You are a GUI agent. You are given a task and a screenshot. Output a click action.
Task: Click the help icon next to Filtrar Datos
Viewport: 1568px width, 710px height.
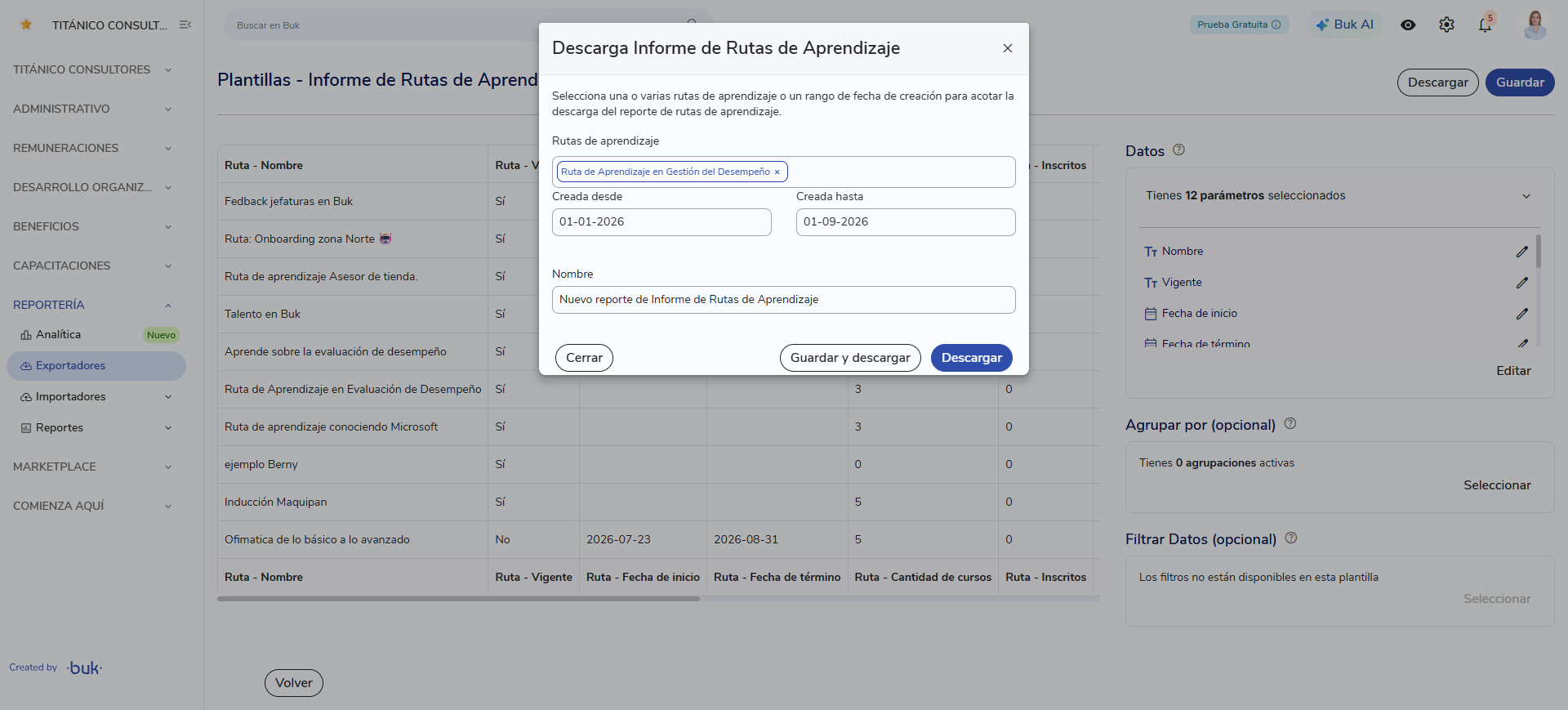point(1291,538)
